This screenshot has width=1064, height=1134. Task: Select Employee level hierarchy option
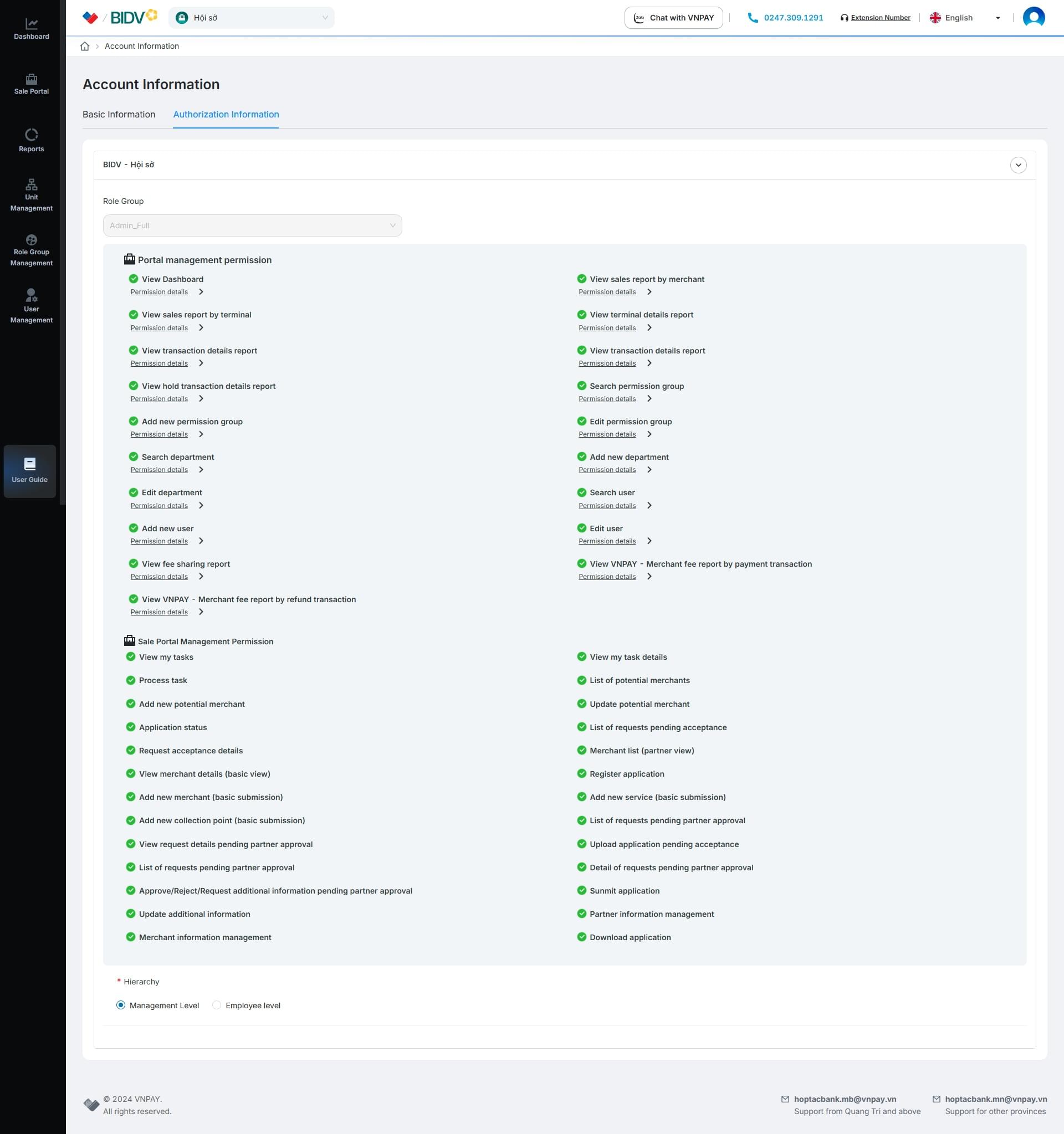(x=217, y=1005)
